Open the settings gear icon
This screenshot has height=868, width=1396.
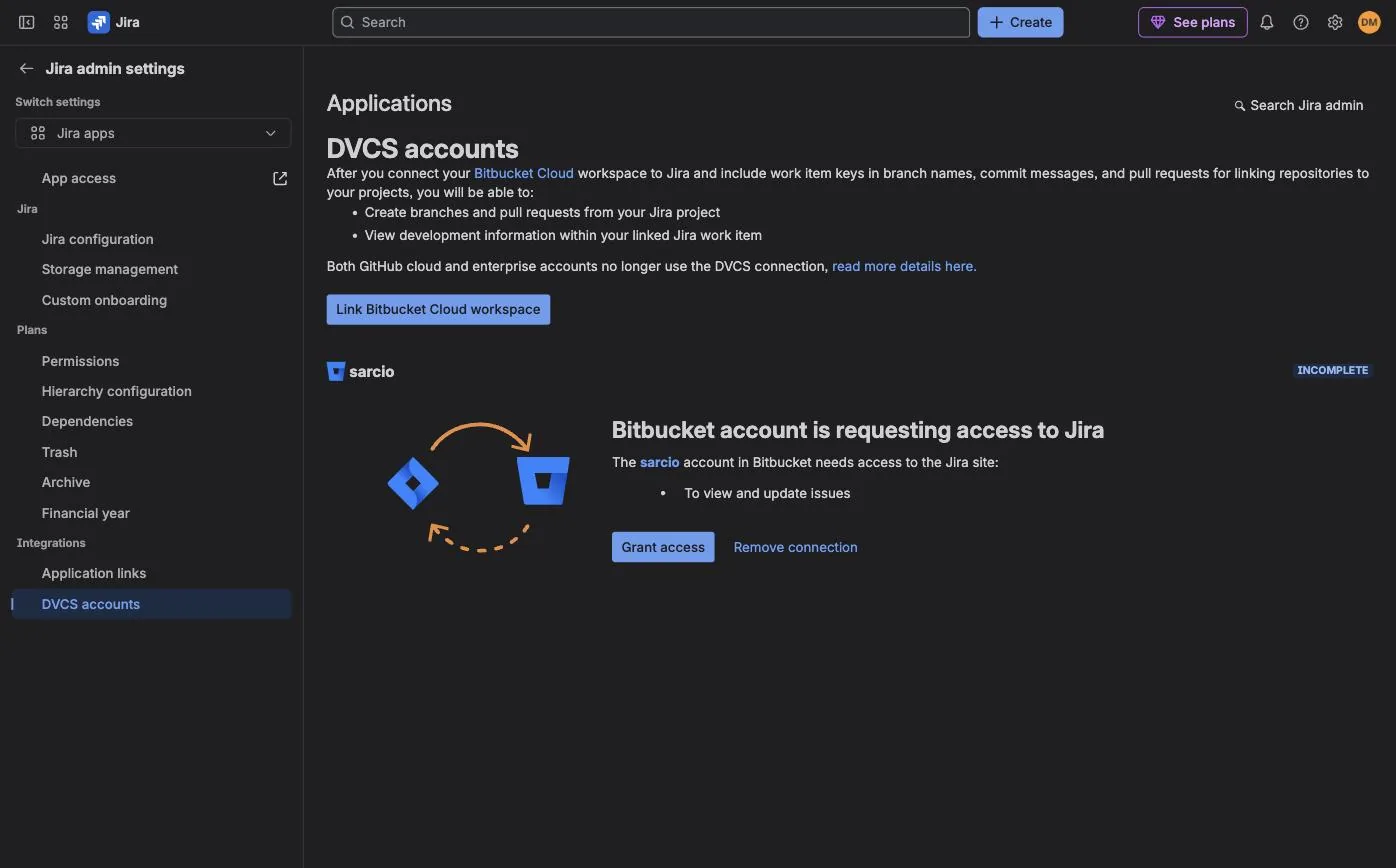[x=1335, y=22]
